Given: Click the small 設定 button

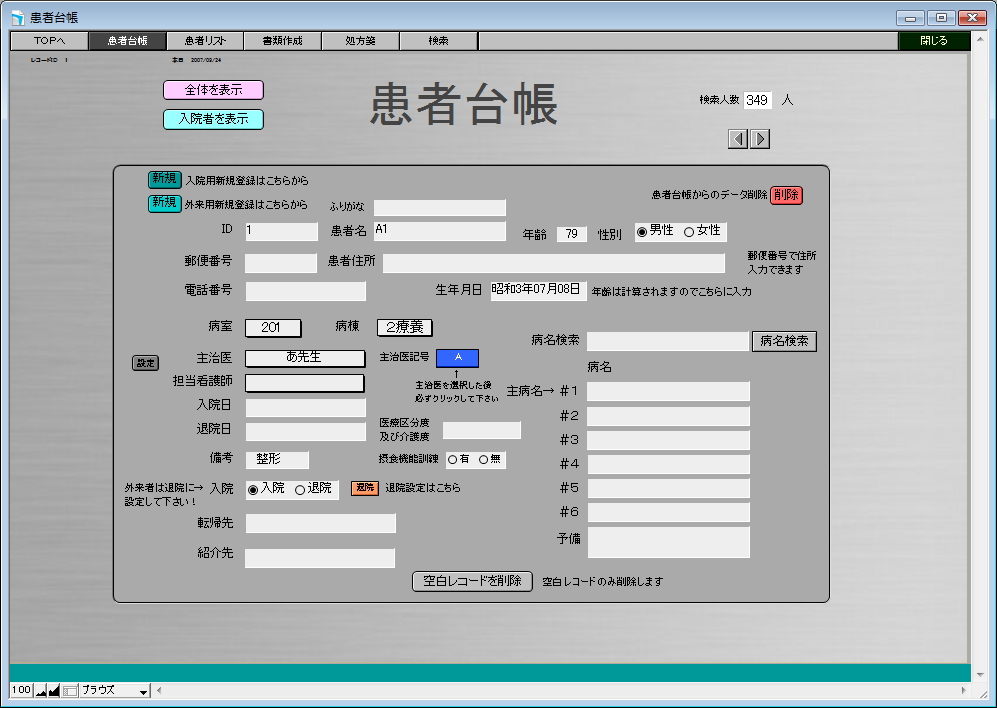Looking at the screenshot, I should click(145, 363).
